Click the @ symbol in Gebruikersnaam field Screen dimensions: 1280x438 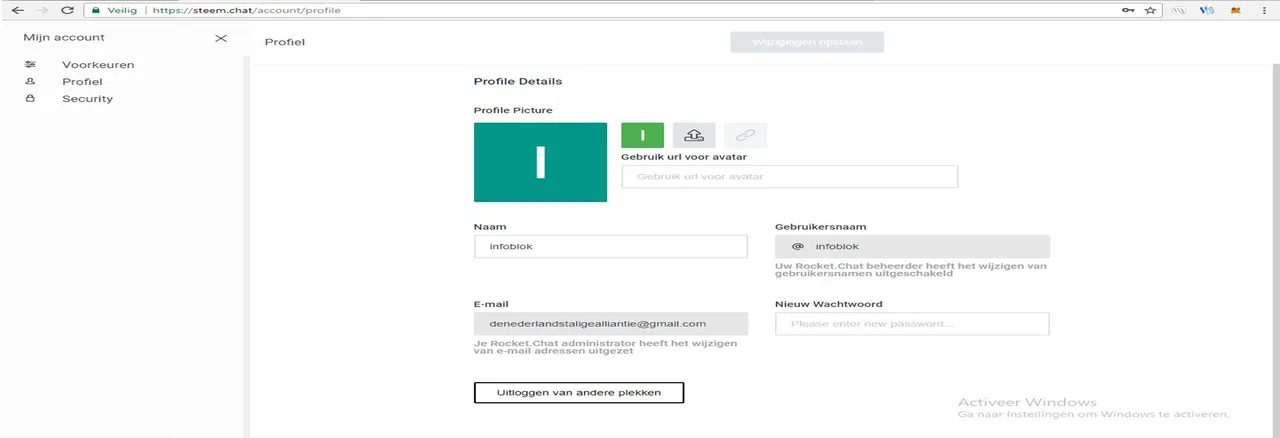(x=798, y=247)
